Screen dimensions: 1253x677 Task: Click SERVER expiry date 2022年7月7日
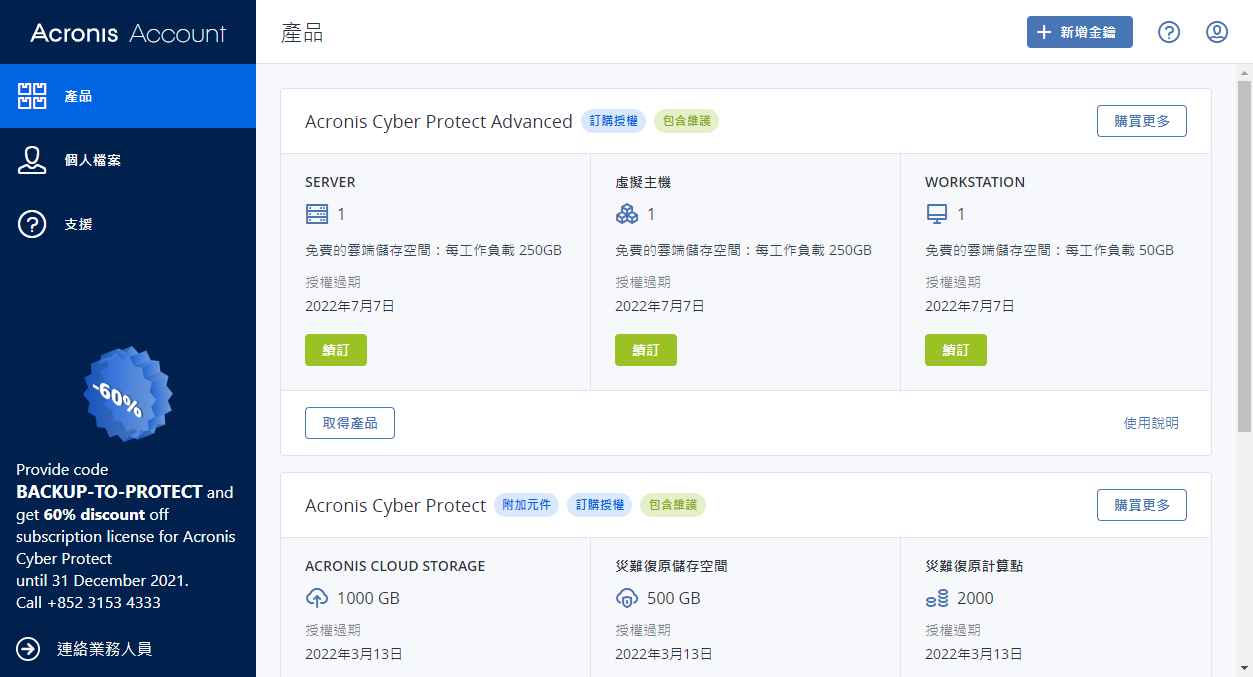click(350, 306)
